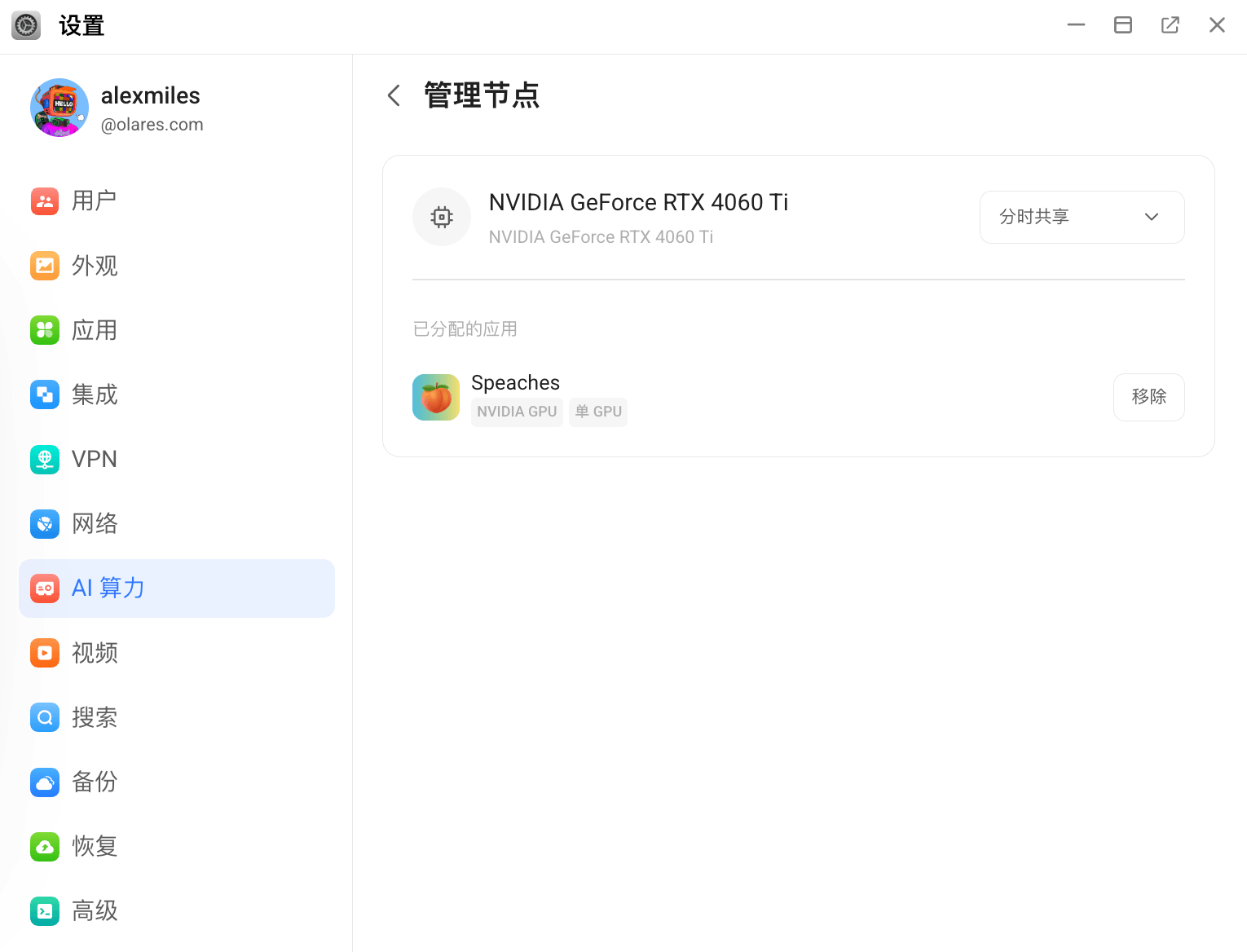Open the 用户 settings icon
Viewport: 1247px width, 952px height.
pyautogui.click(x=45, y=201)
